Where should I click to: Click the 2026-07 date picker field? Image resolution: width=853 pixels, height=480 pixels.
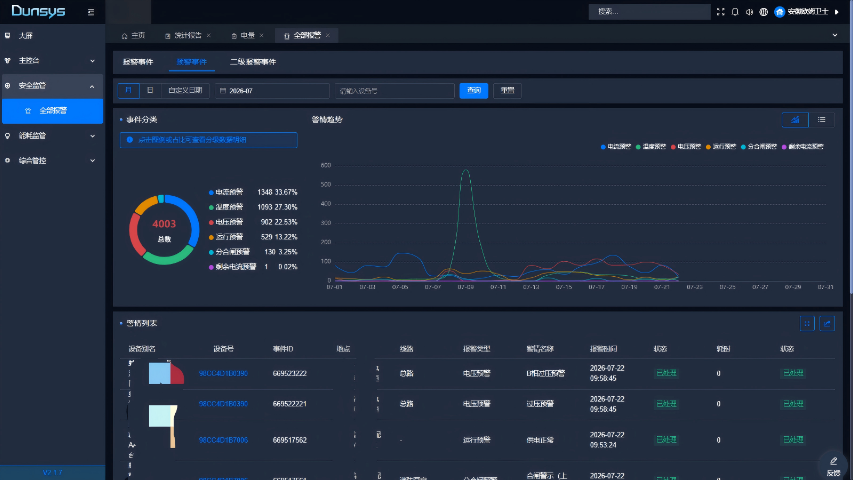272,91
